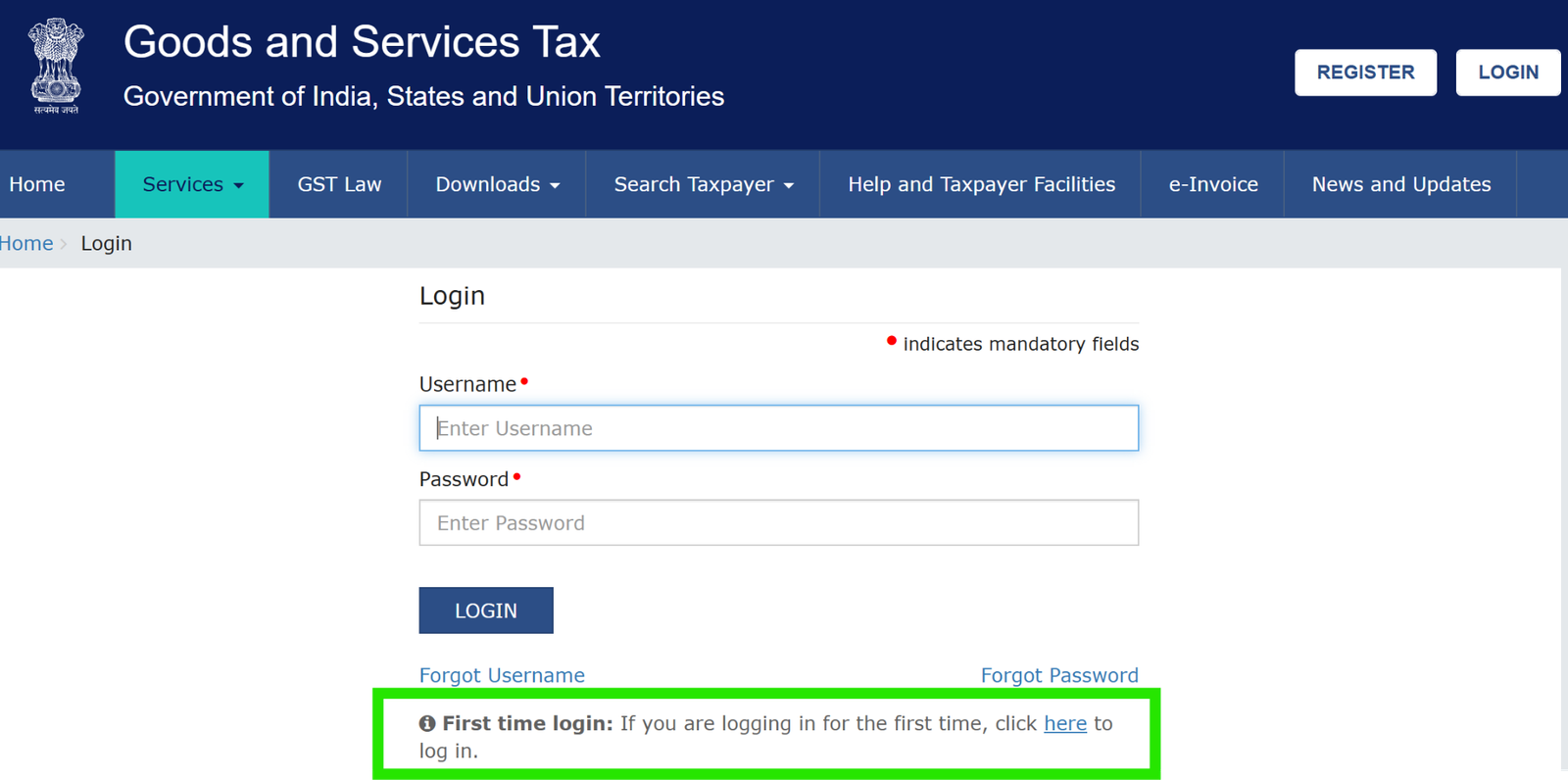Click the Login form heading

pos(452,296)
